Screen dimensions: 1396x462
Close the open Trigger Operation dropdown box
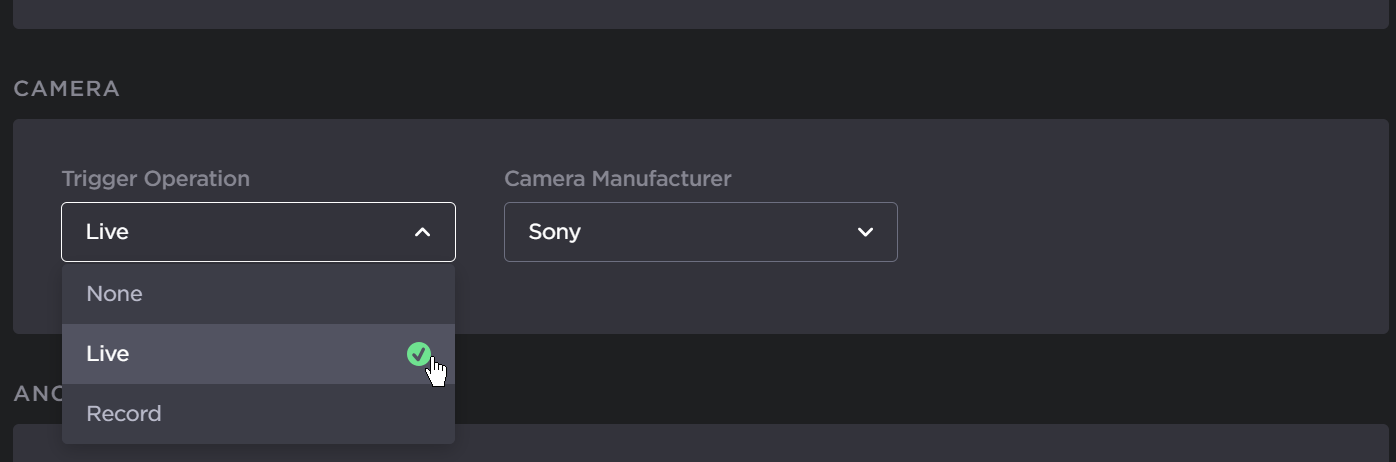click(x=258, y=232)
